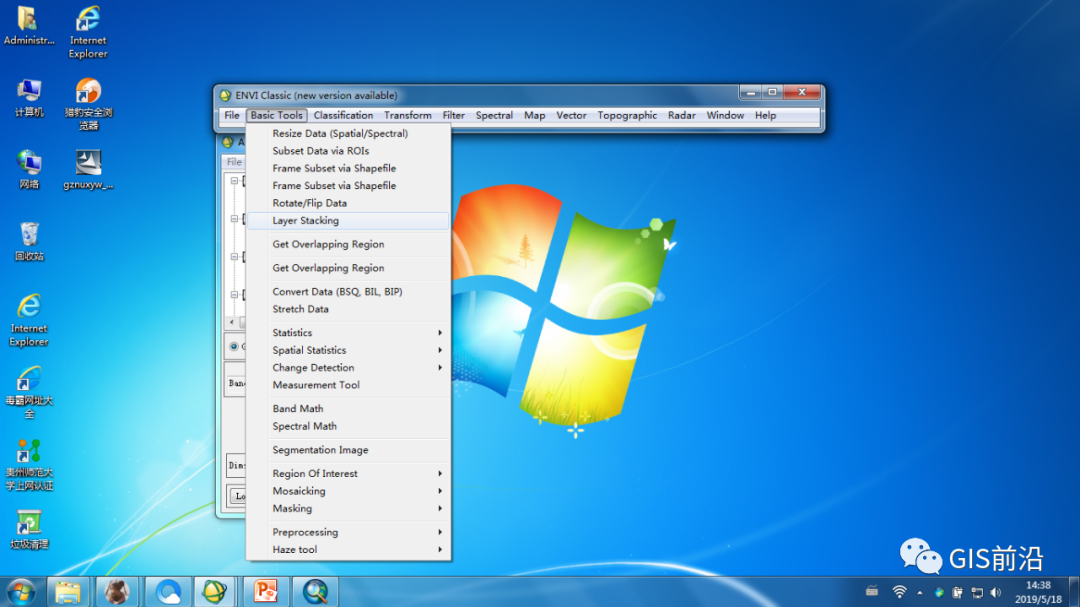Screen dimensions: 1080x607
Task: Select Rotate/Flip Data
Action: [348, 203]
